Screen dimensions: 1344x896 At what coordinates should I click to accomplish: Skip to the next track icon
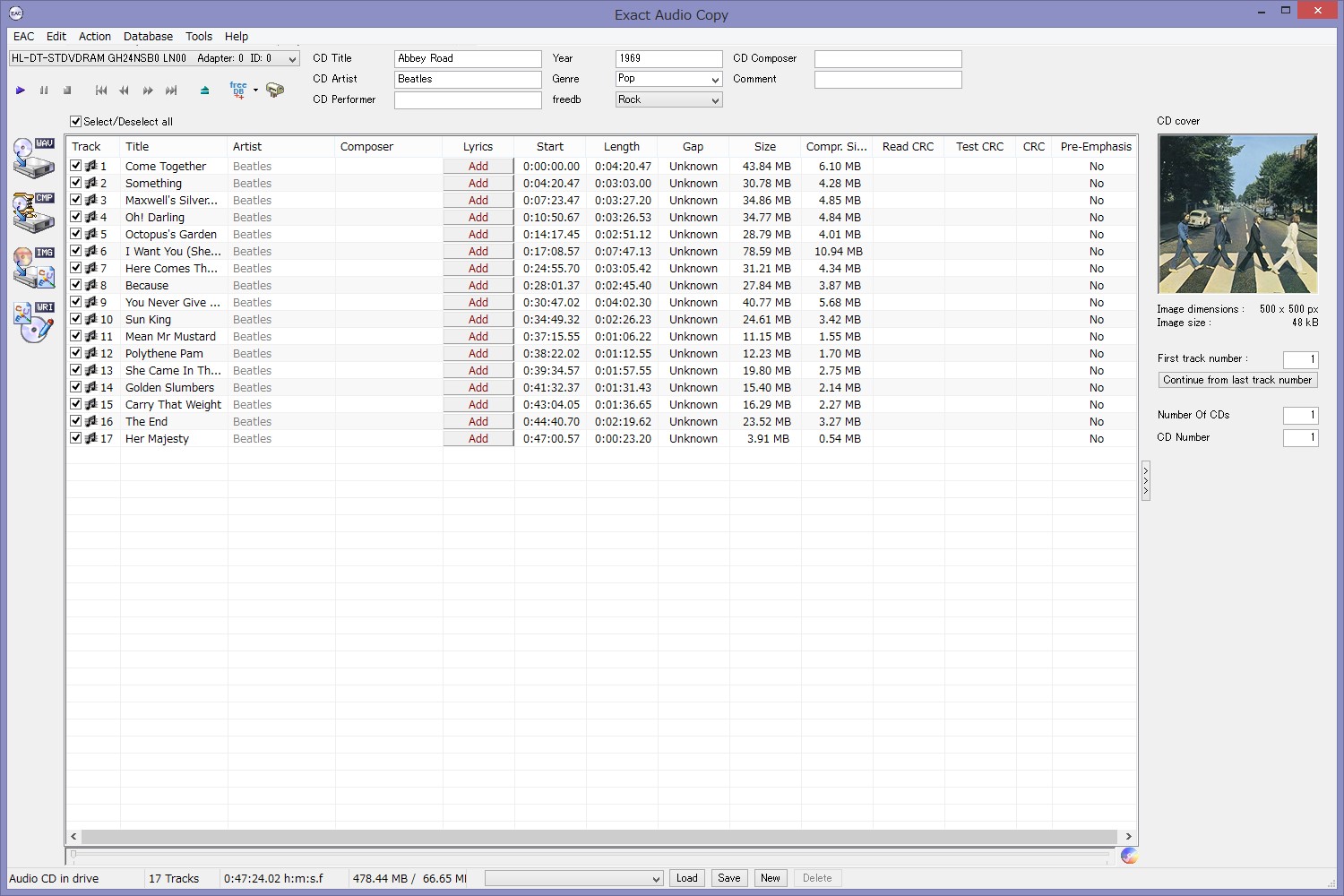pyautogui.click(x=171, y=90)
